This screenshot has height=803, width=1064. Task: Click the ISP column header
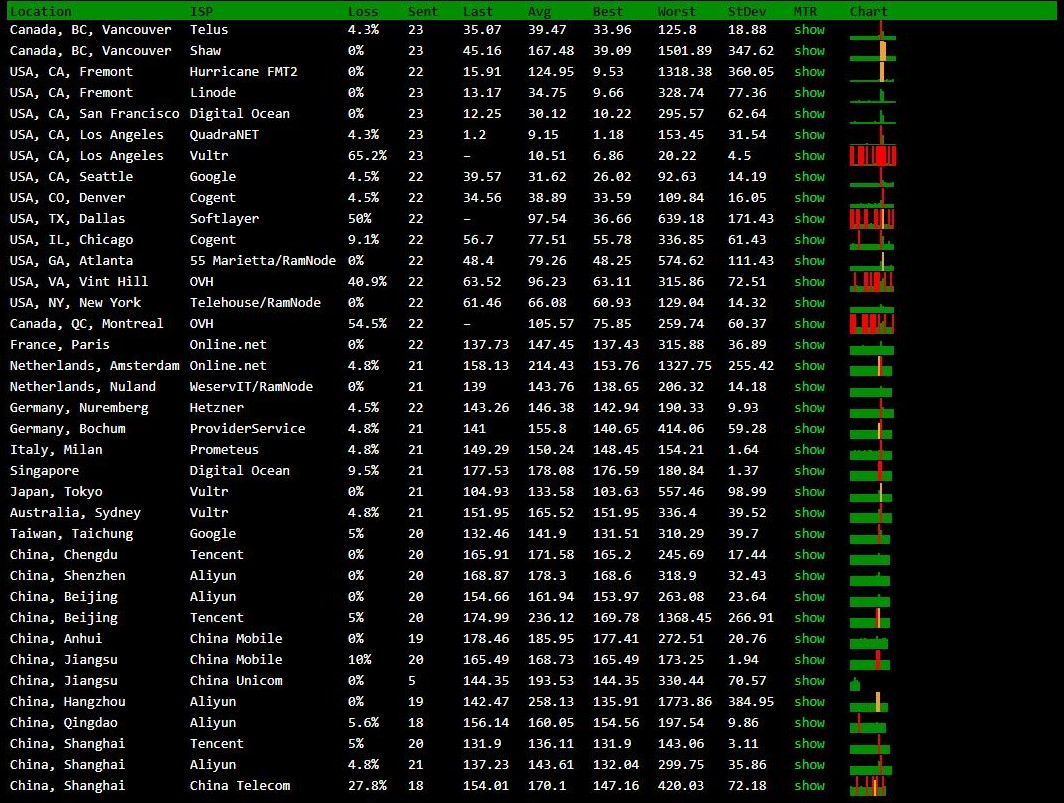202,12
